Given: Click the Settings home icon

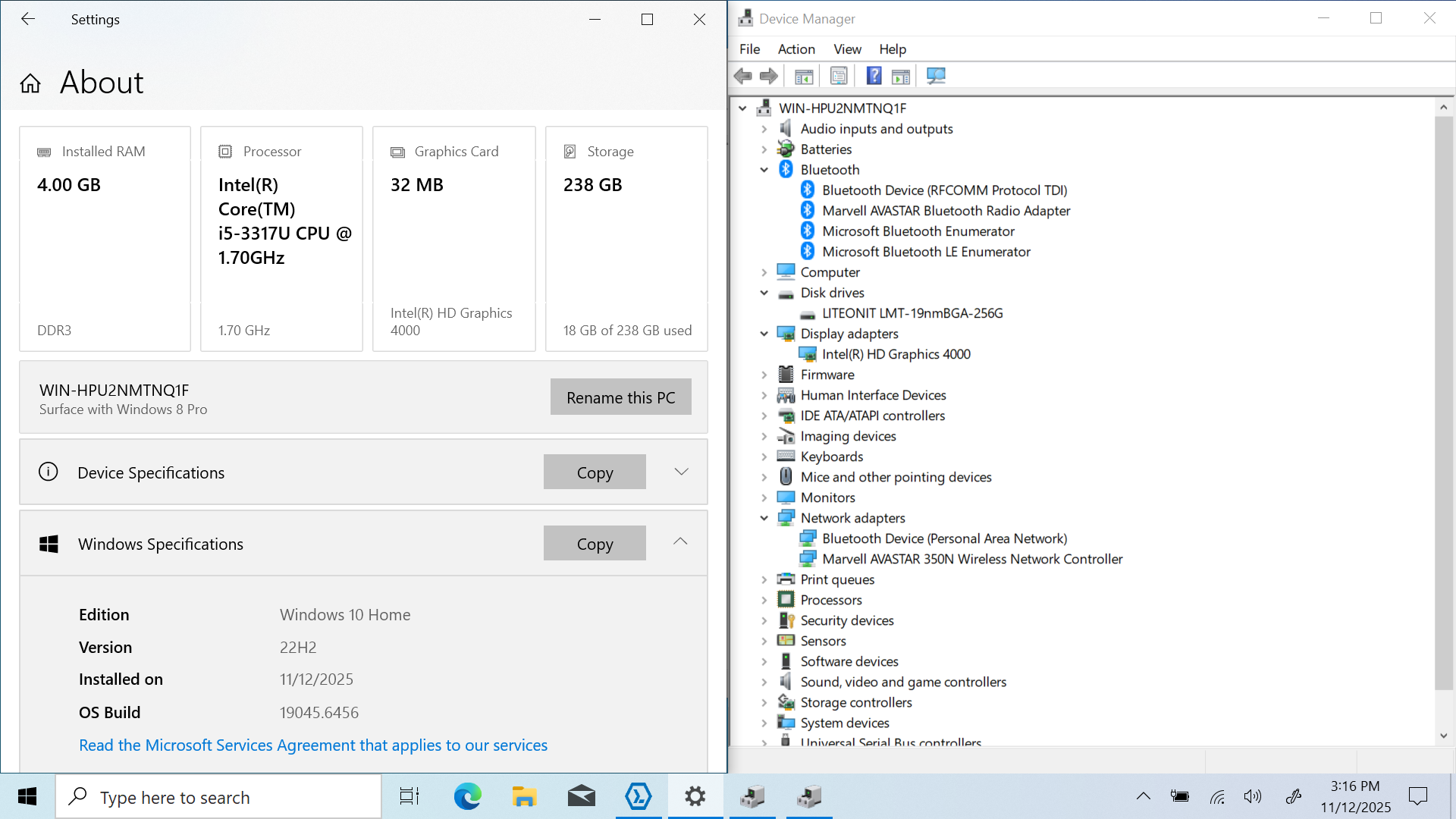Looking at the screenshot, I should pyautogui.click(x=30, y=83).
